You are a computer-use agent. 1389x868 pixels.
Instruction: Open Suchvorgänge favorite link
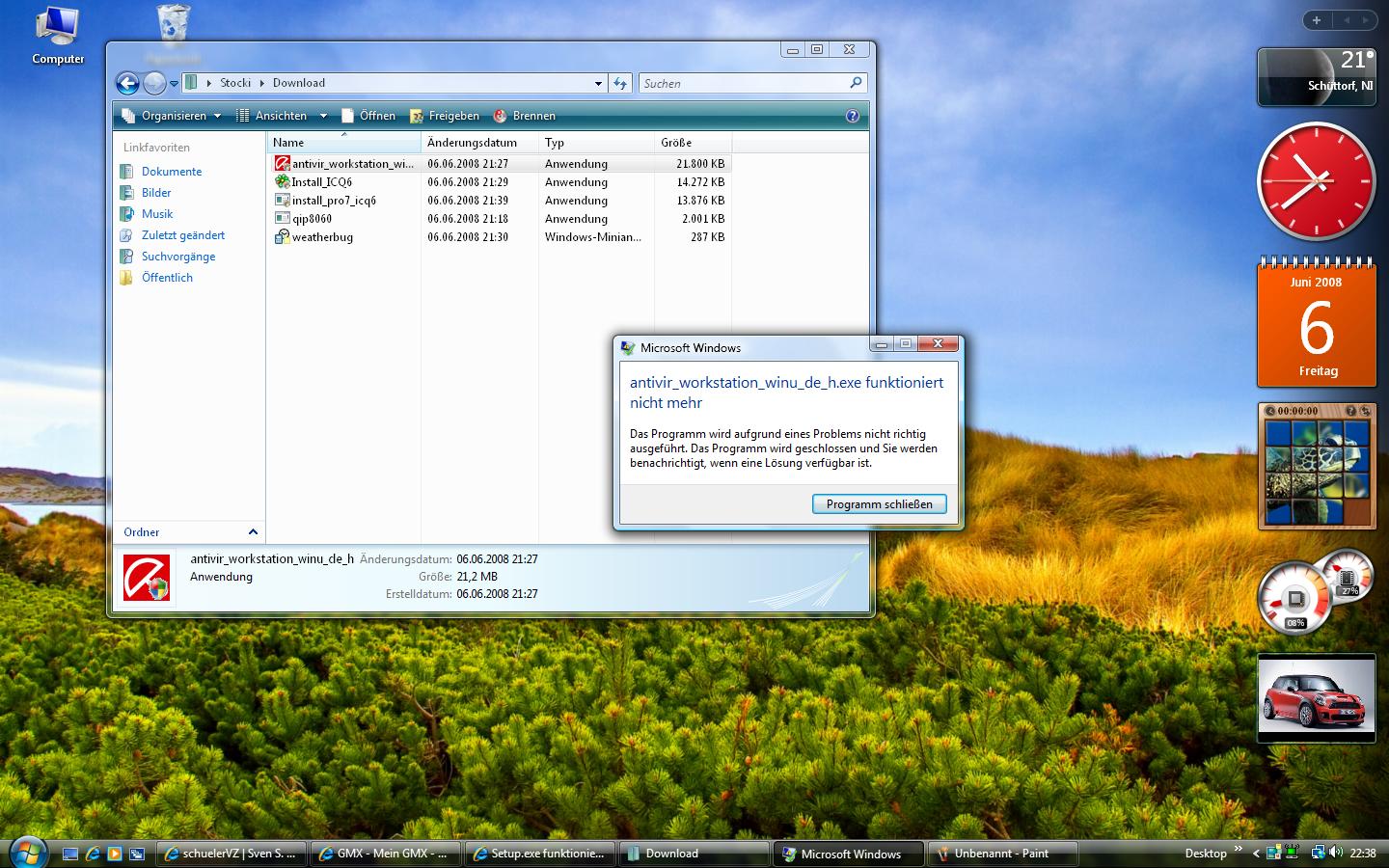167,257
